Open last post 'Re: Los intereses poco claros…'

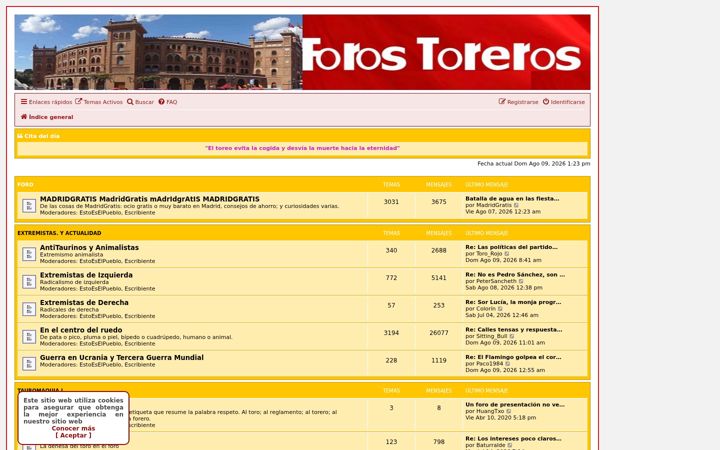point(513,439)
